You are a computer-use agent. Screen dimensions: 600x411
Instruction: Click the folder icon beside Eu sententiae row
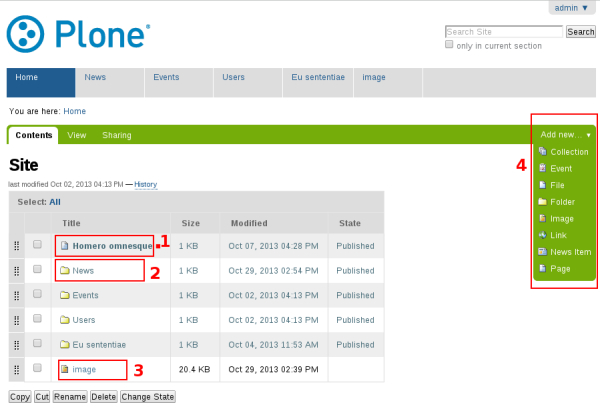coord(65,344)
